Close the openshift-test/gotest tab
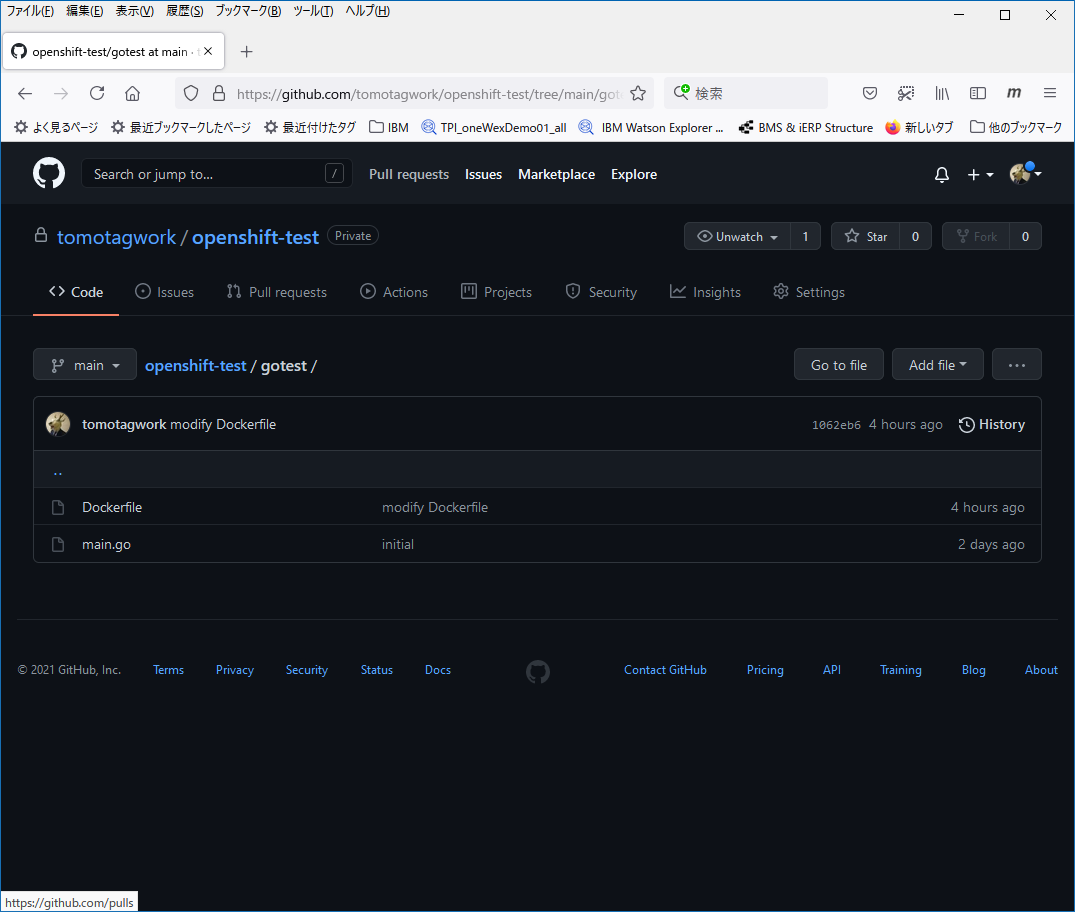This screenshot has height=912, width=1075. pyautogui.click(x=208, y=51)
